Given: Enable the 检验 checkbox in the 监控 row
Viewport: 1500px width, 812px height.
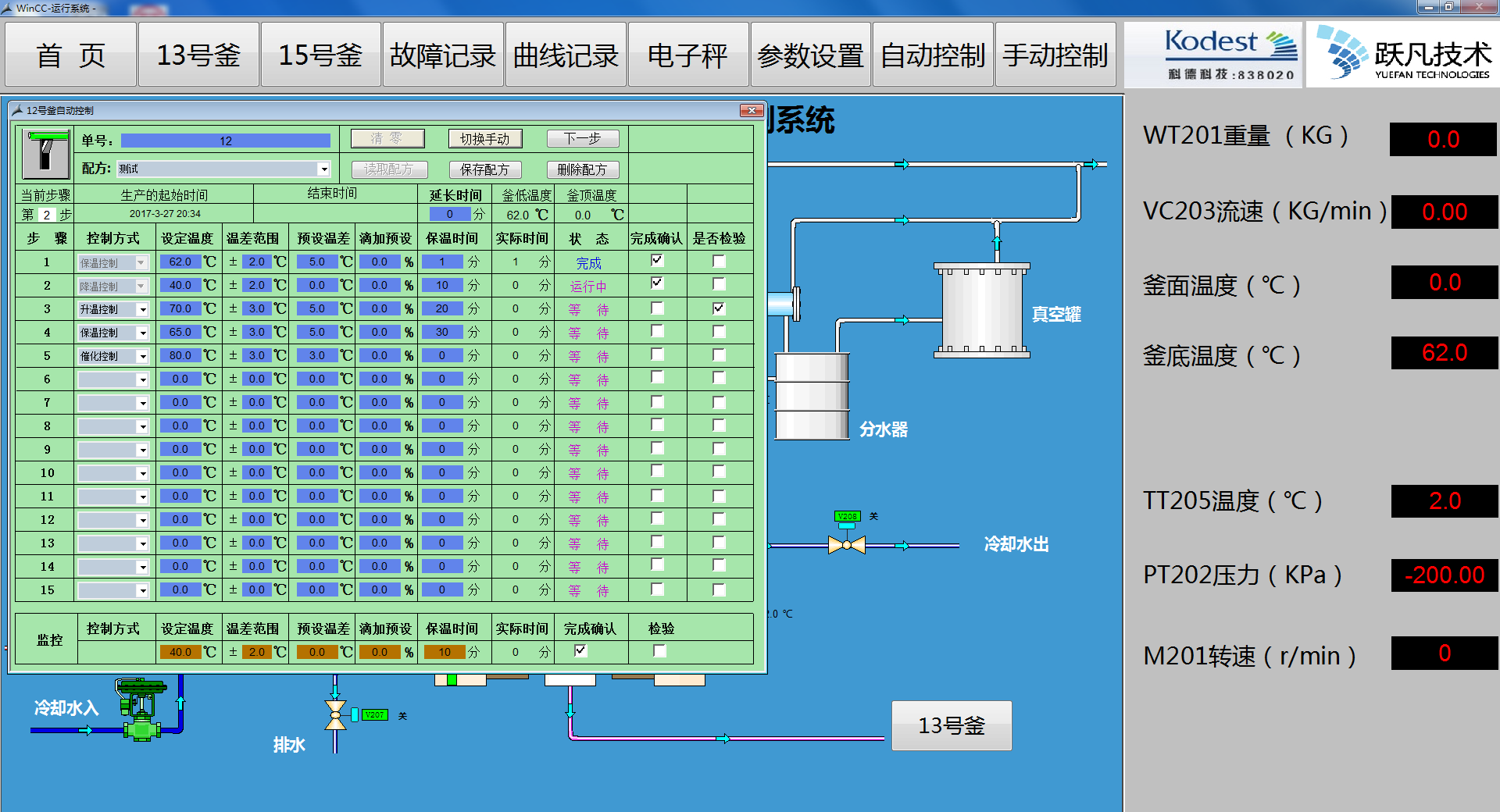Looking at the screenshot, I should click(x=659, y=651).
